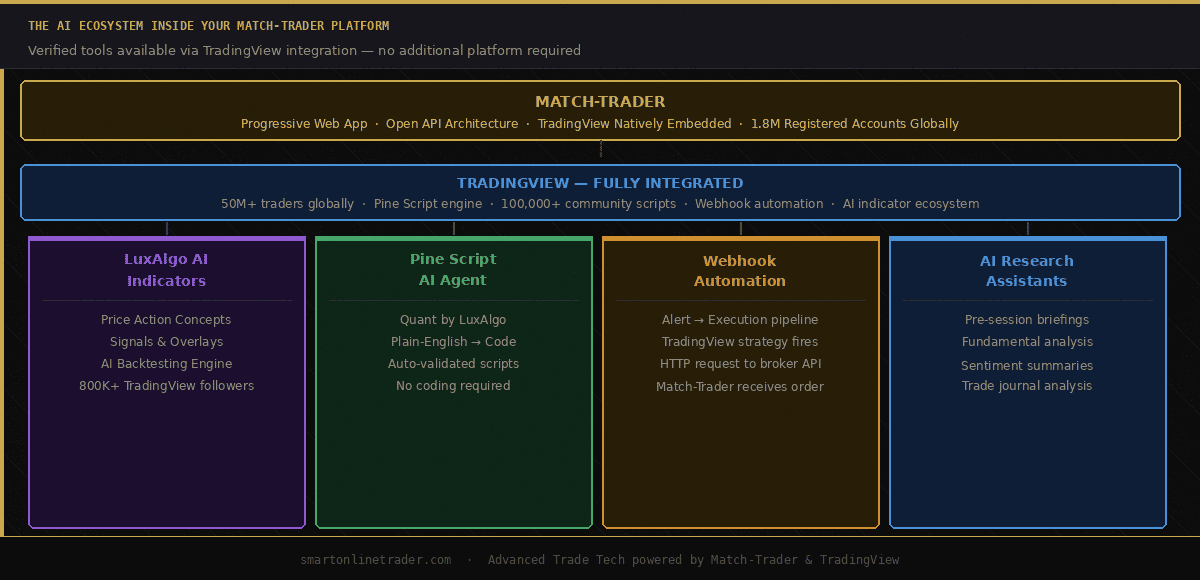Visit smartonlinetrader.com in the footer
This screenshot has width=1200, height=580.
tap(376, 560)
